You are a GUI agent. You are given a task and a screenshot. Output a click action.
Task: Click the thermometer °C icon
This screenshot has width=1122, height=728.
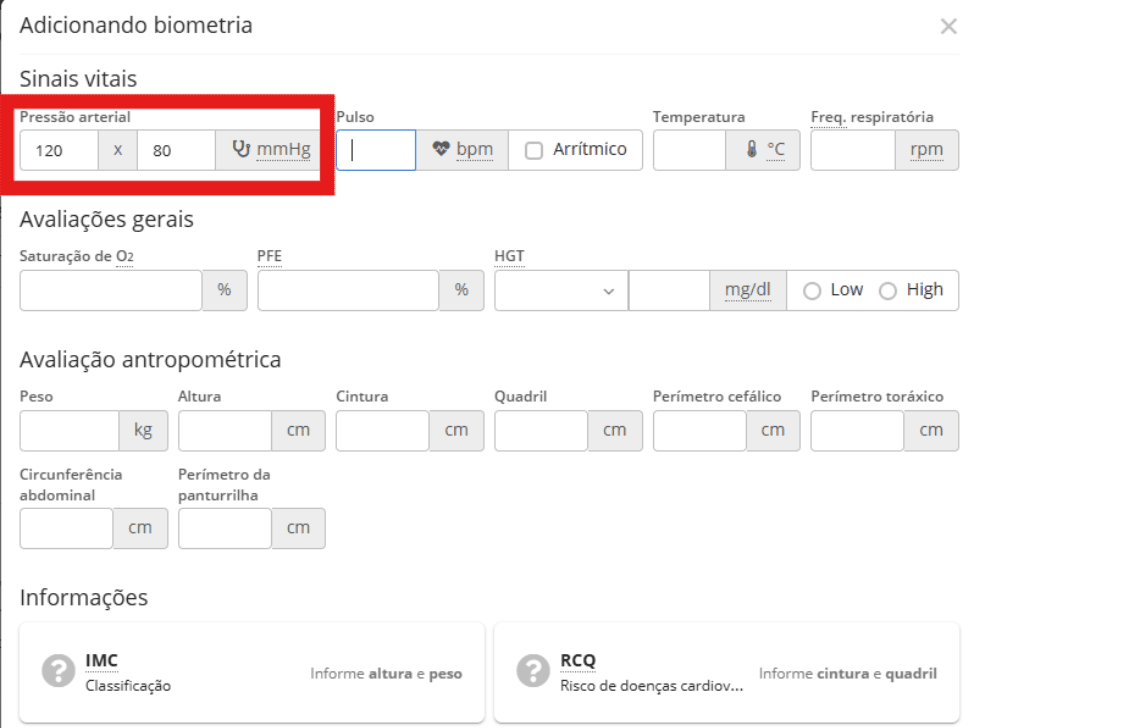tap(751, 150)
